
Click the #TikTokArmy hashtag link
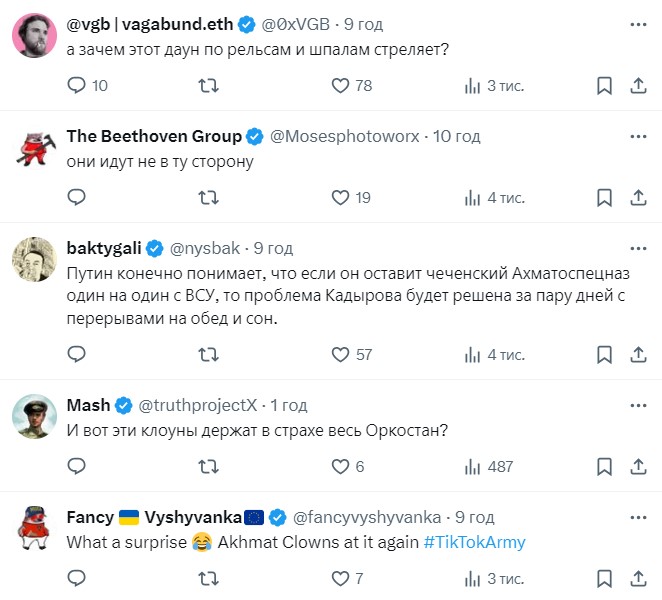click(x=474, y=542)
